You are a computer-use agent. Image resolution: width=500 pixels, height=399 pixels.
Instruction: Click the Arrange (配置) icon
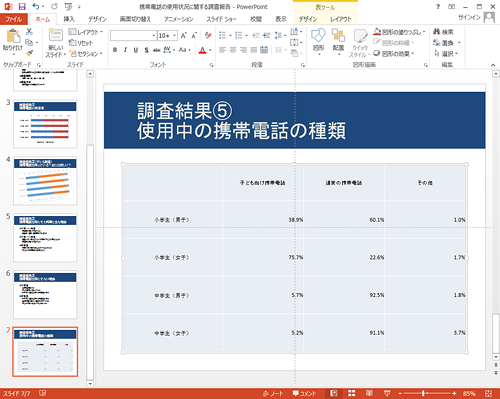(x=338, y=35)
